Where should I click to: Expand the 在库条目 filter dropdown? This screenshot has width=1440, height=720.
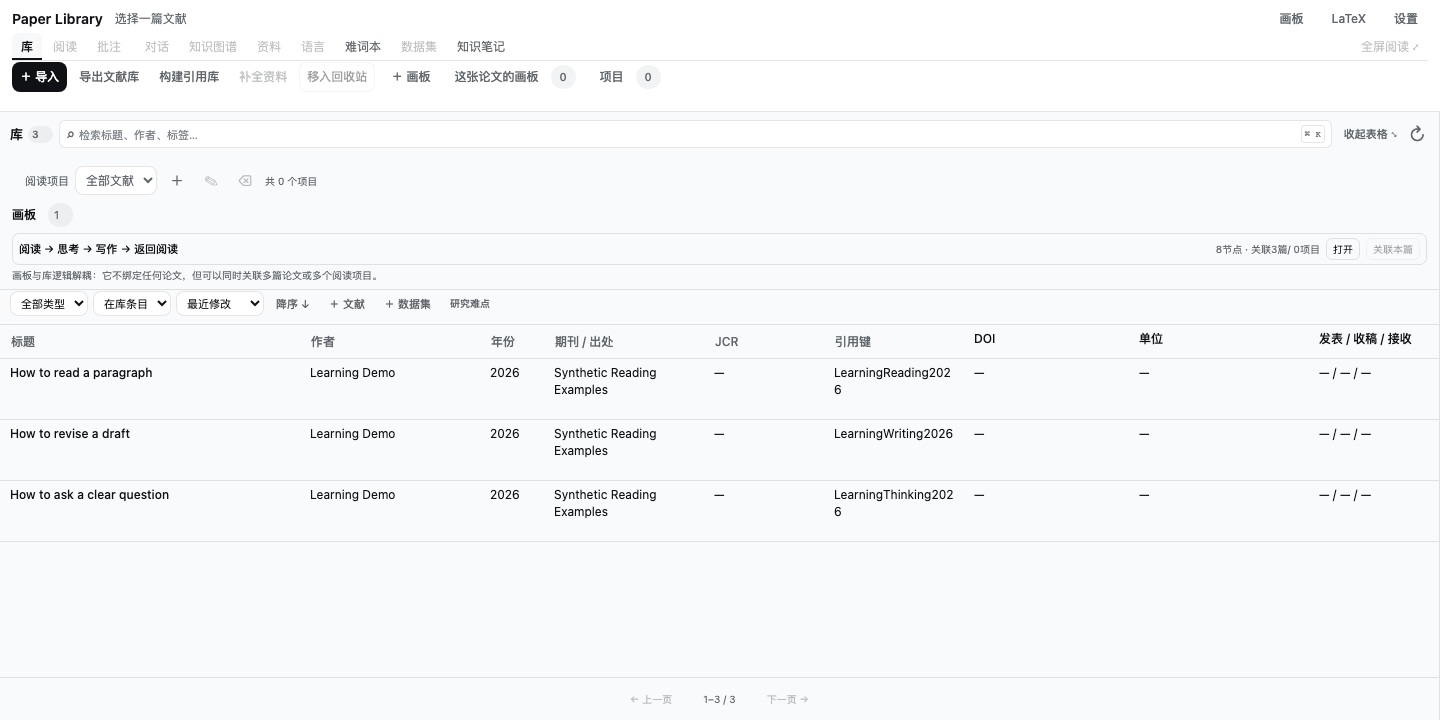point(132,304)
